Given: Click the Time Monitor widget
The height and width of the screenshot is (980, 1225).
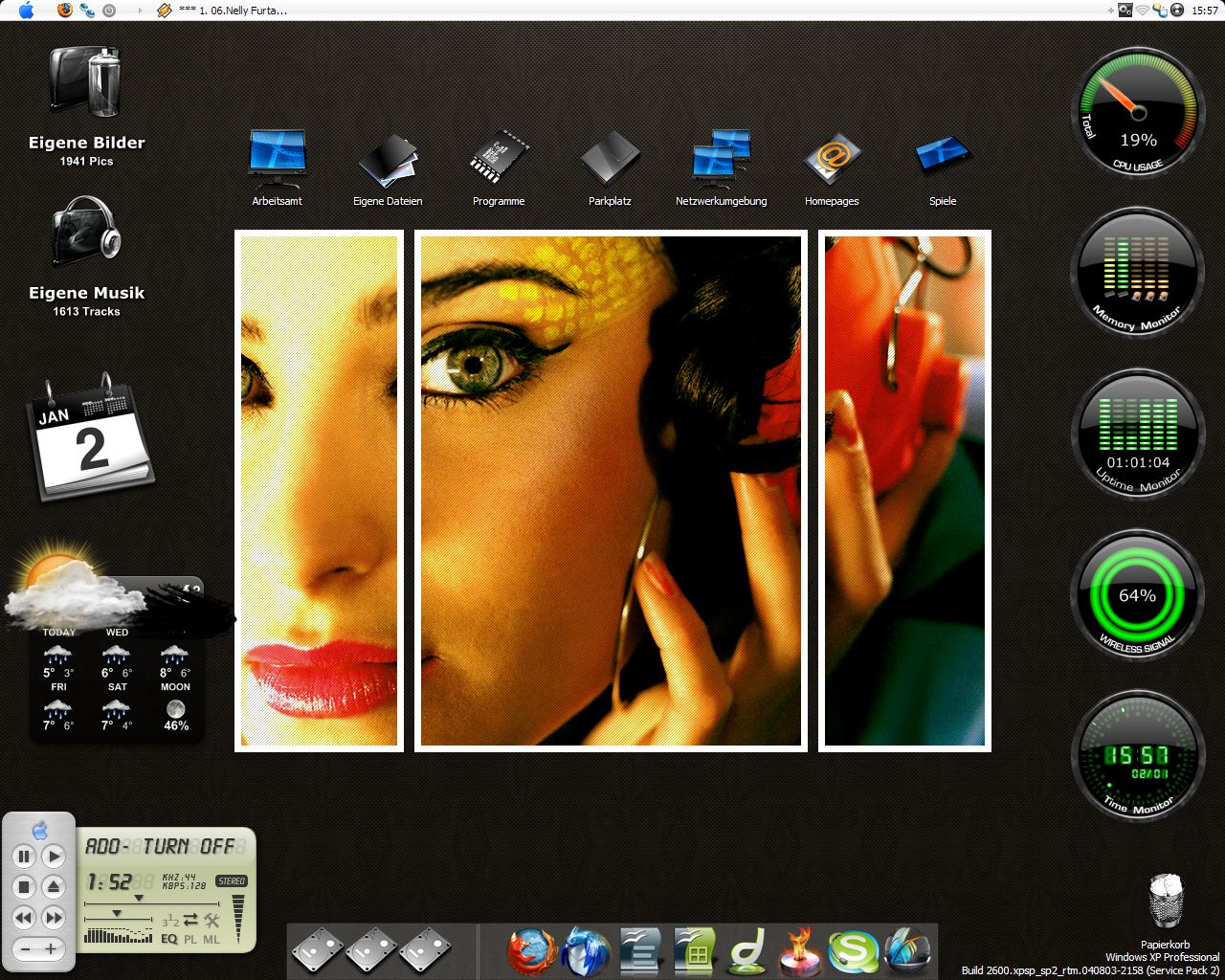Looking at the screenshot, I should point(1138,756).
